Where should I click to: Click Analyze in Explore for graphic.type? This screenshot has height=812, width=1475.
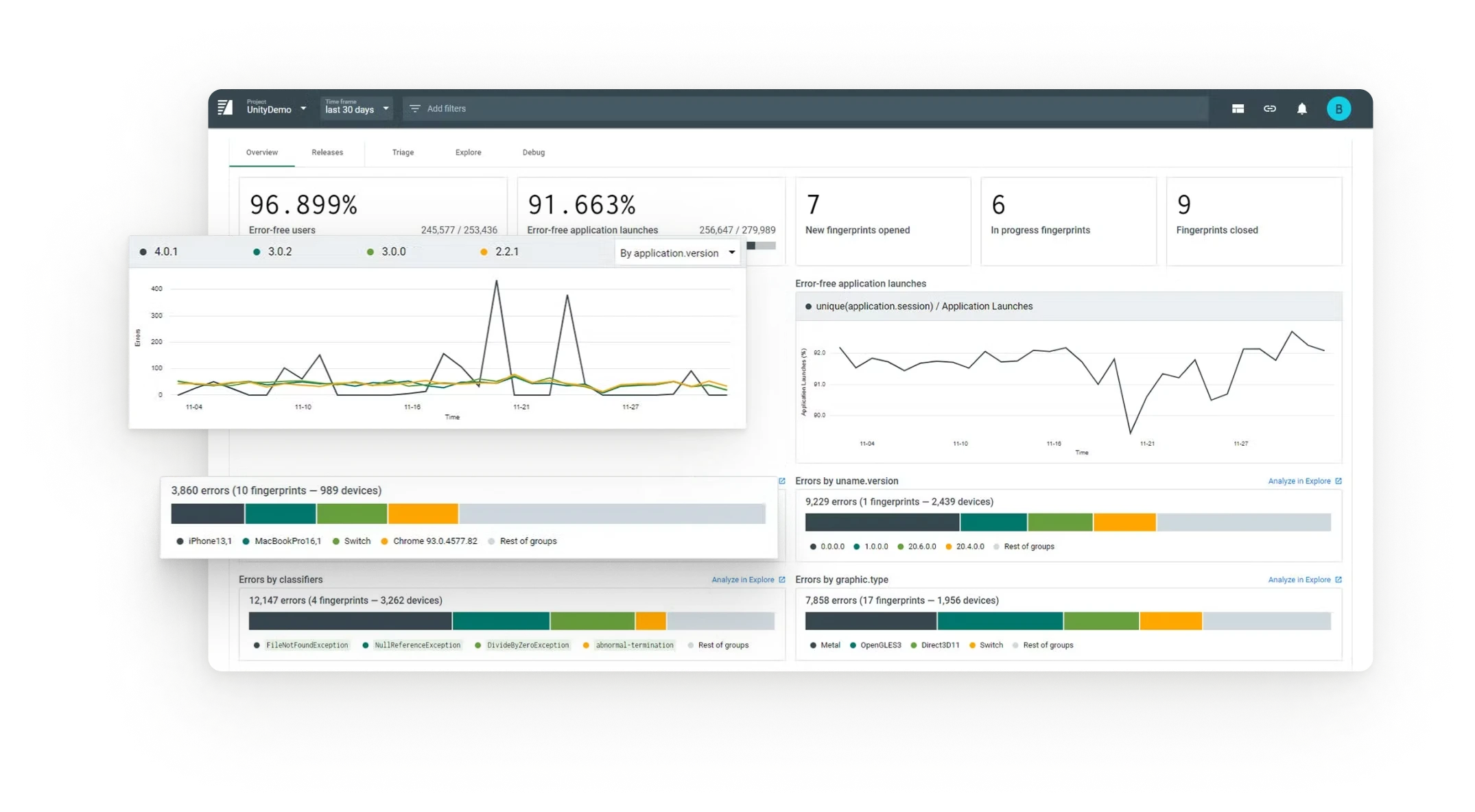[x=1299, y=580]
